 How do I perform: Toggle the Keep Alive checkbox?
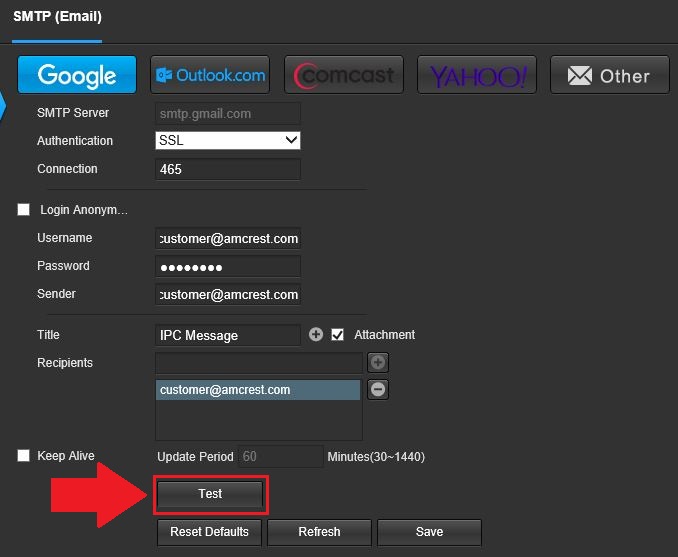(23, 455)
